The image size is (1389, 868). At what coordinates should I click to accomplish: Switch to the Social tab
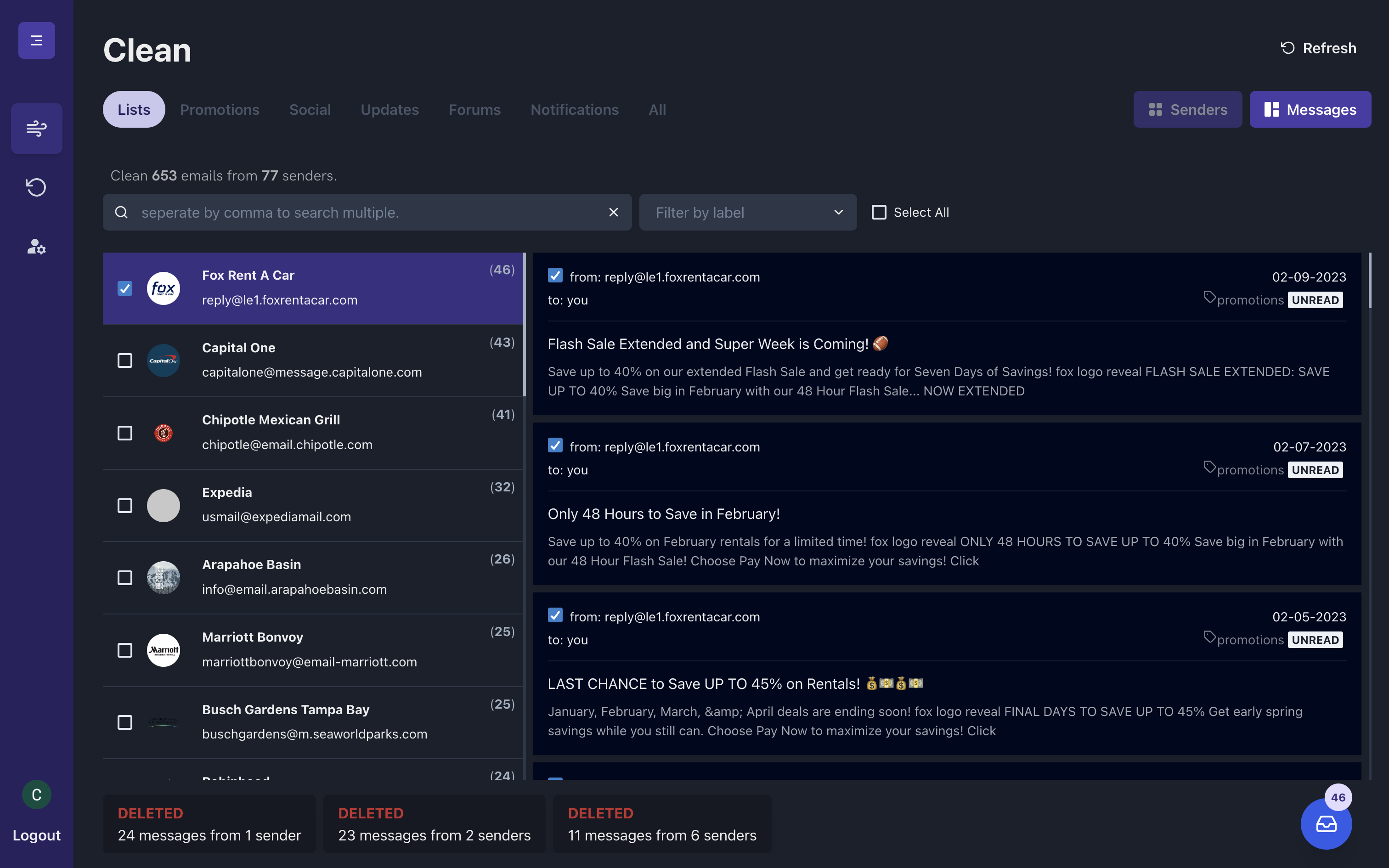[x=310, y=109]
